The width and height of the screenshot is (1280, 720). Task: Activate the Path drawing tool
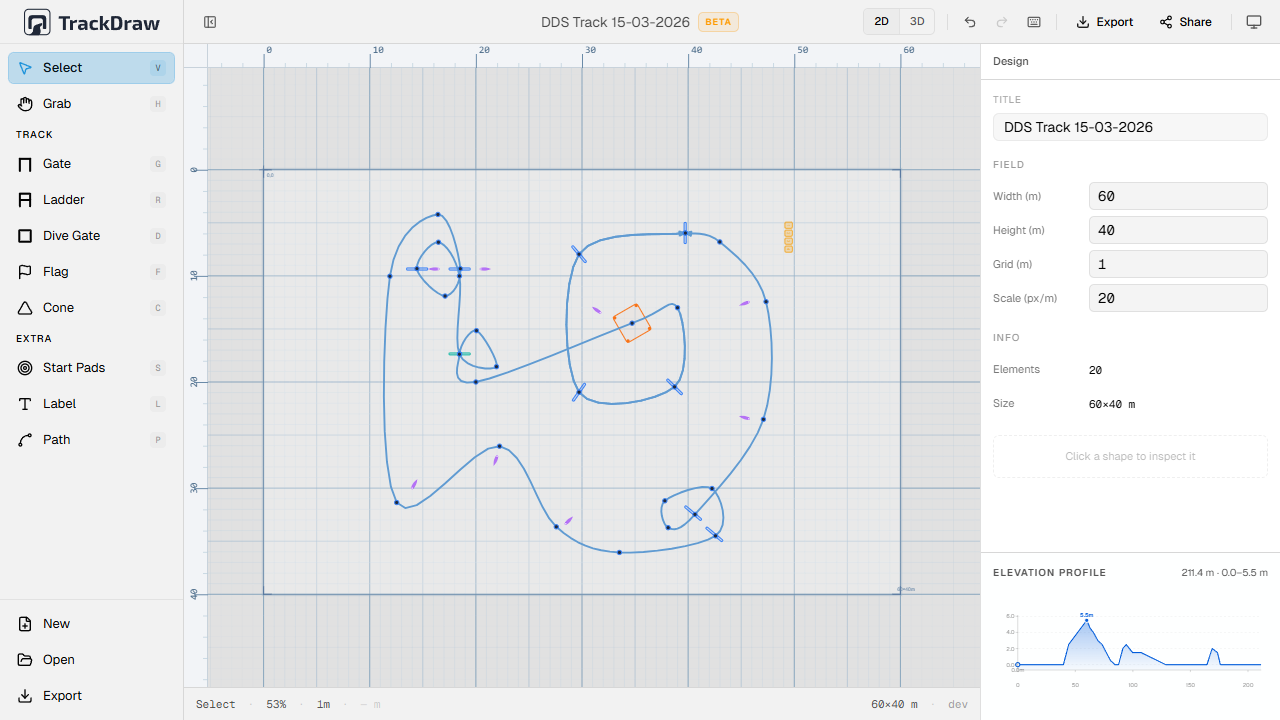tap(56, 439)
